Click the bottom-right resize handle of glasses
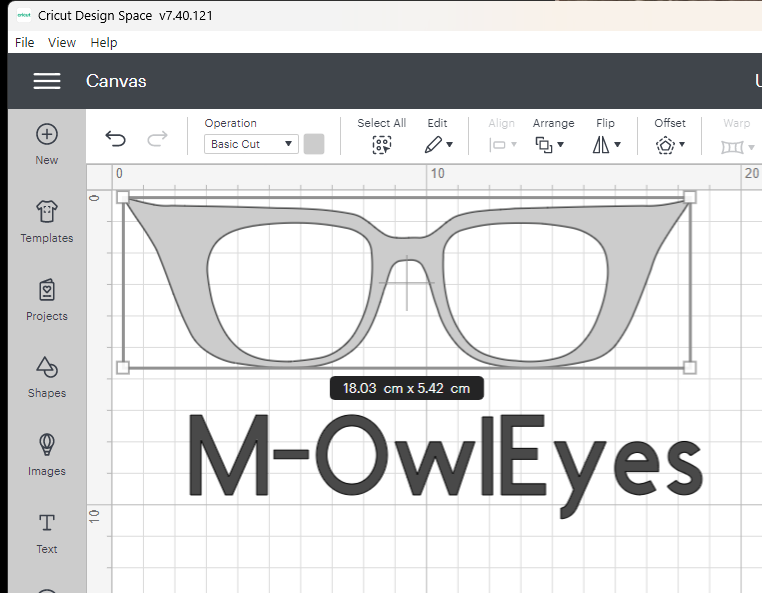This screenshot has width=762, height=593. click(689, 368)
